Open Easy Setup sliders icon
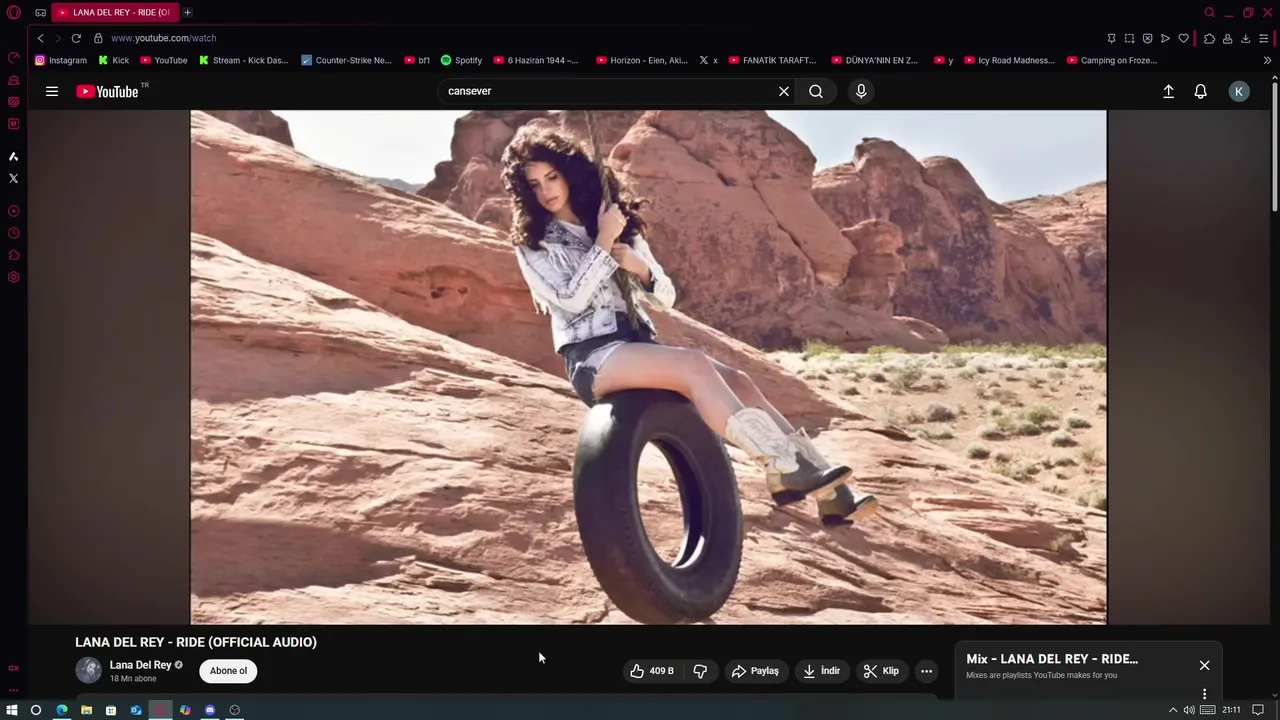Image resolution: width=1280 pixels, height=720 pixels. coord(1263,38)
